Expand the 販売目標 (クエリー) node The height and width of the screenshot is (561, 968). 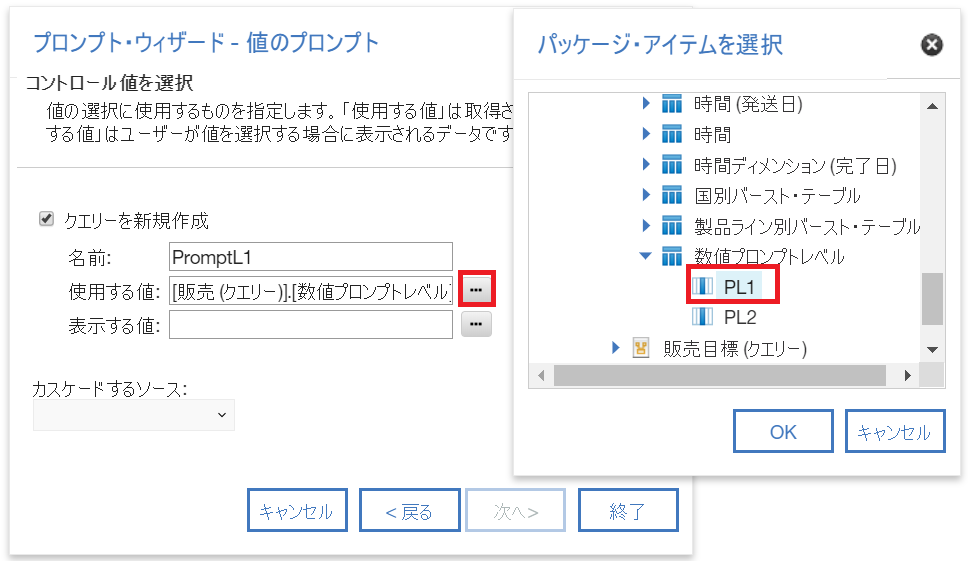(x=615, y=347)
